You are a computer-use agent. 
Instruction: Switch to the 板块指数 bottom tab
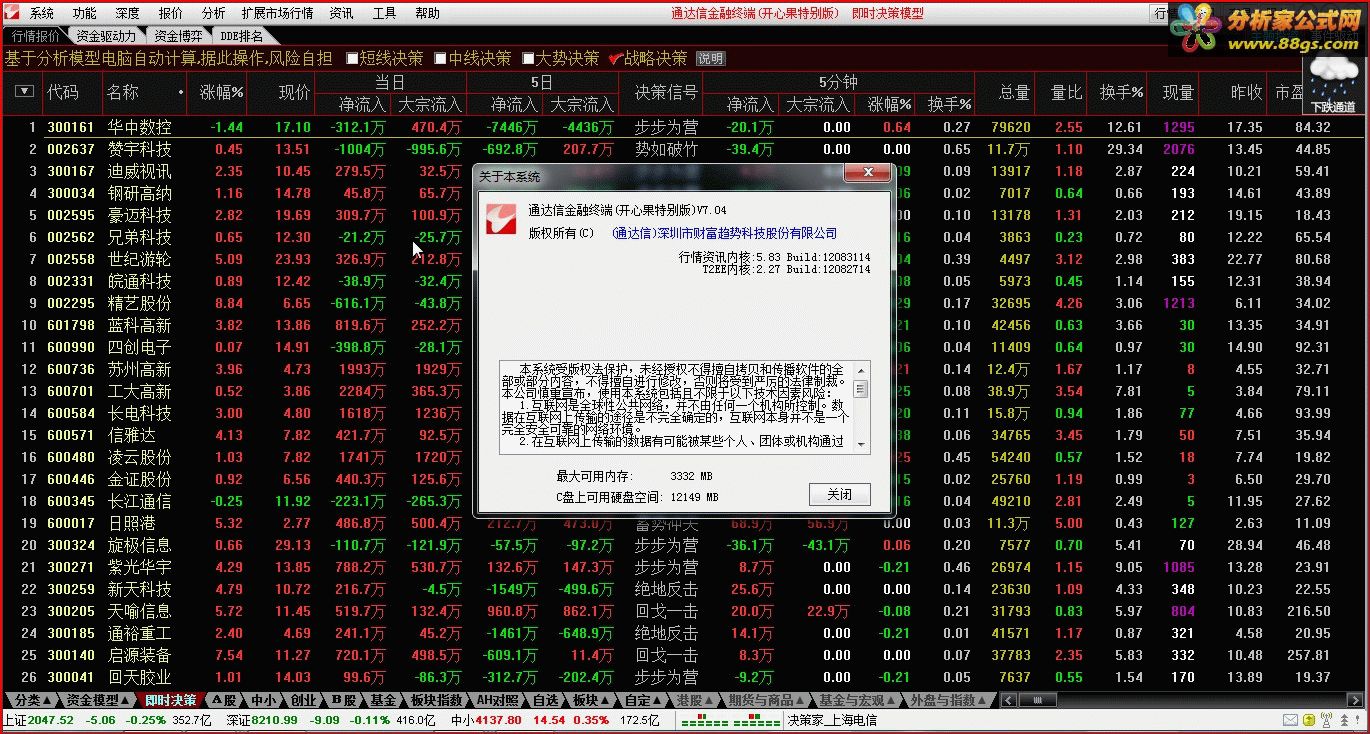coord(436,700)
